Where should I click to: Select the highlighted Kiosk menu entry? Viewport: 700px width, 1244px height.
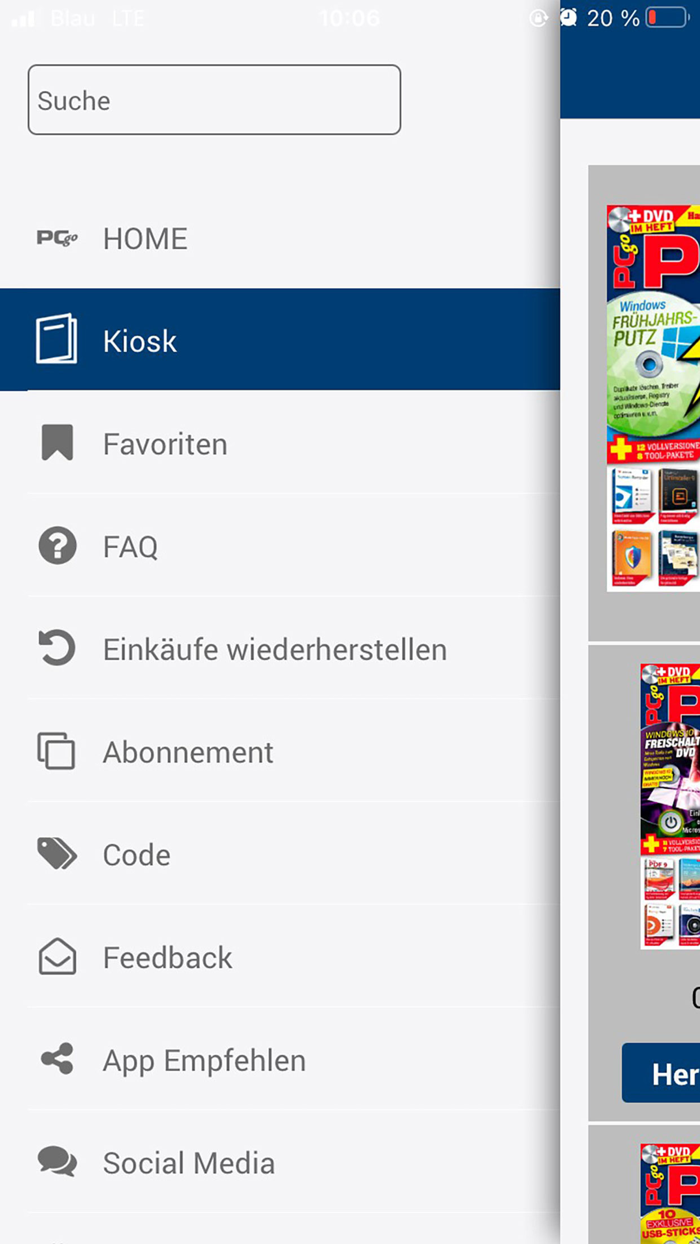point(140,341)
